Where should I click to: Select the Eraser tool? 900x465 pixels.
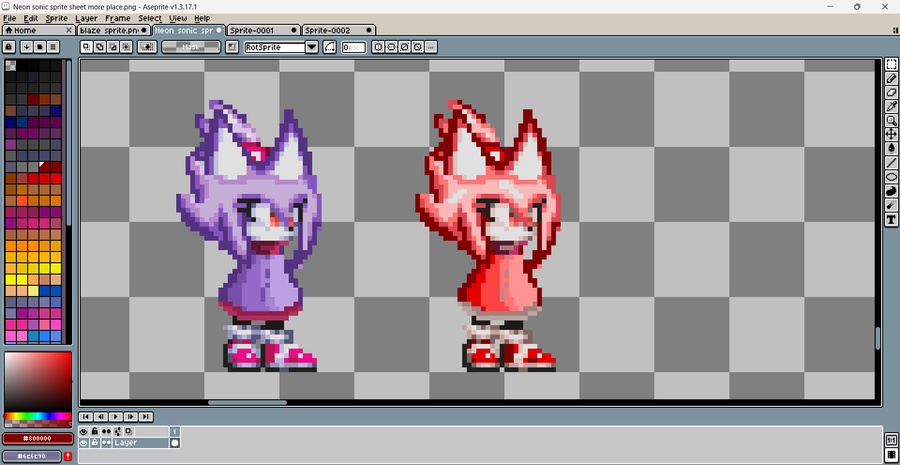[891, 92]
